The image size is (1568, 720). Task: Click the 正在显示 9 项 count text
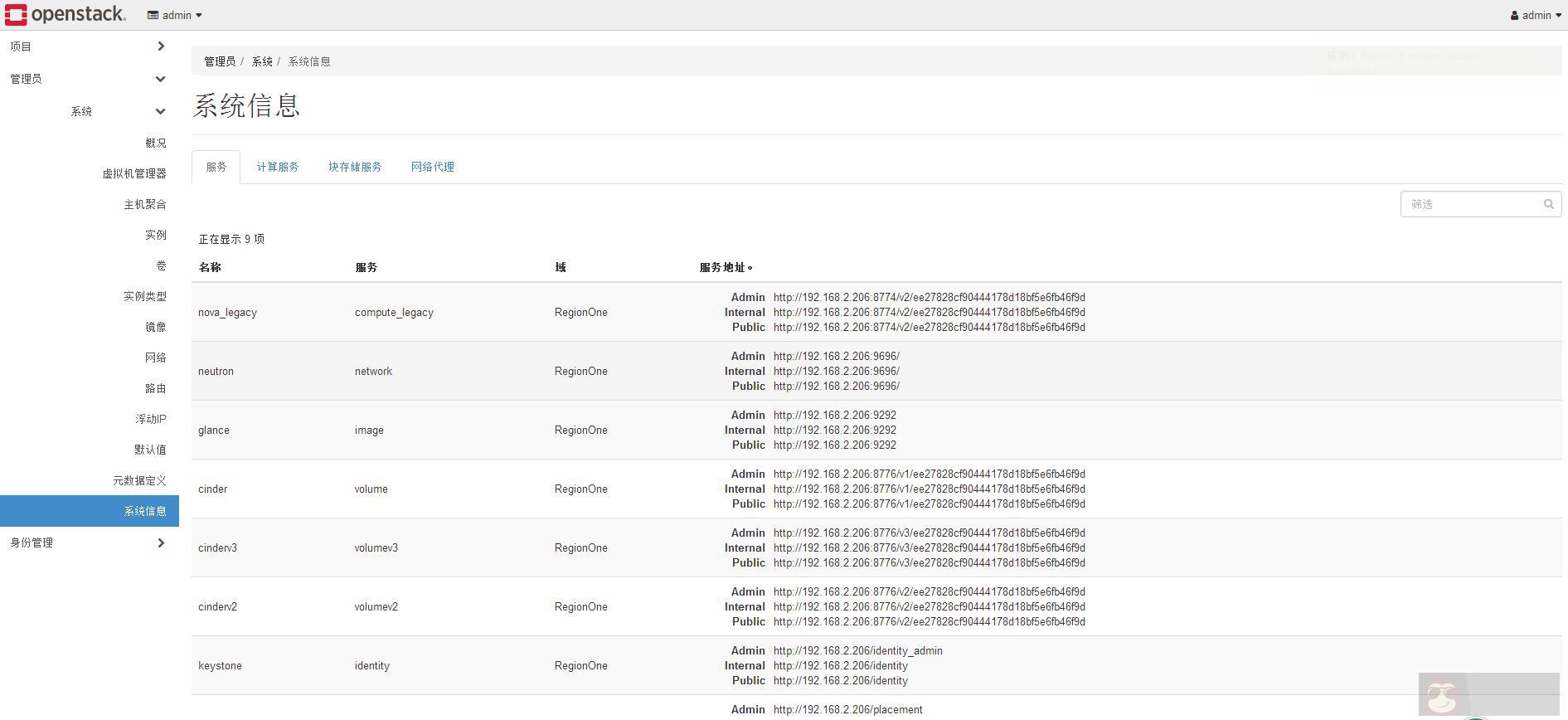click(x=231, y=239)
